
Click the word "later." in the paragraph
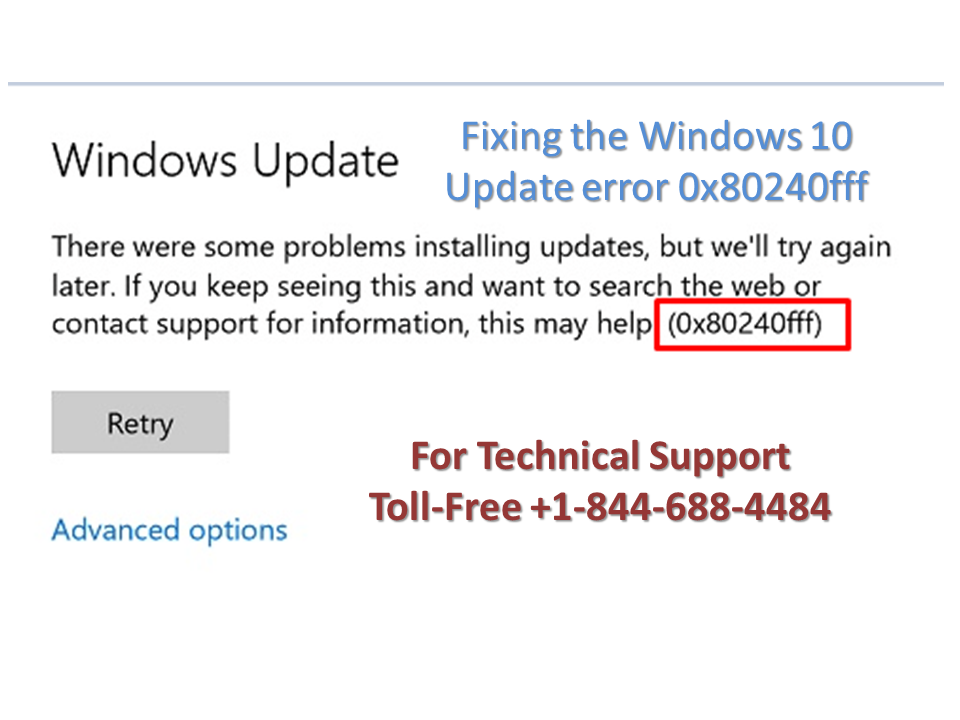click(x=84, y=286)
